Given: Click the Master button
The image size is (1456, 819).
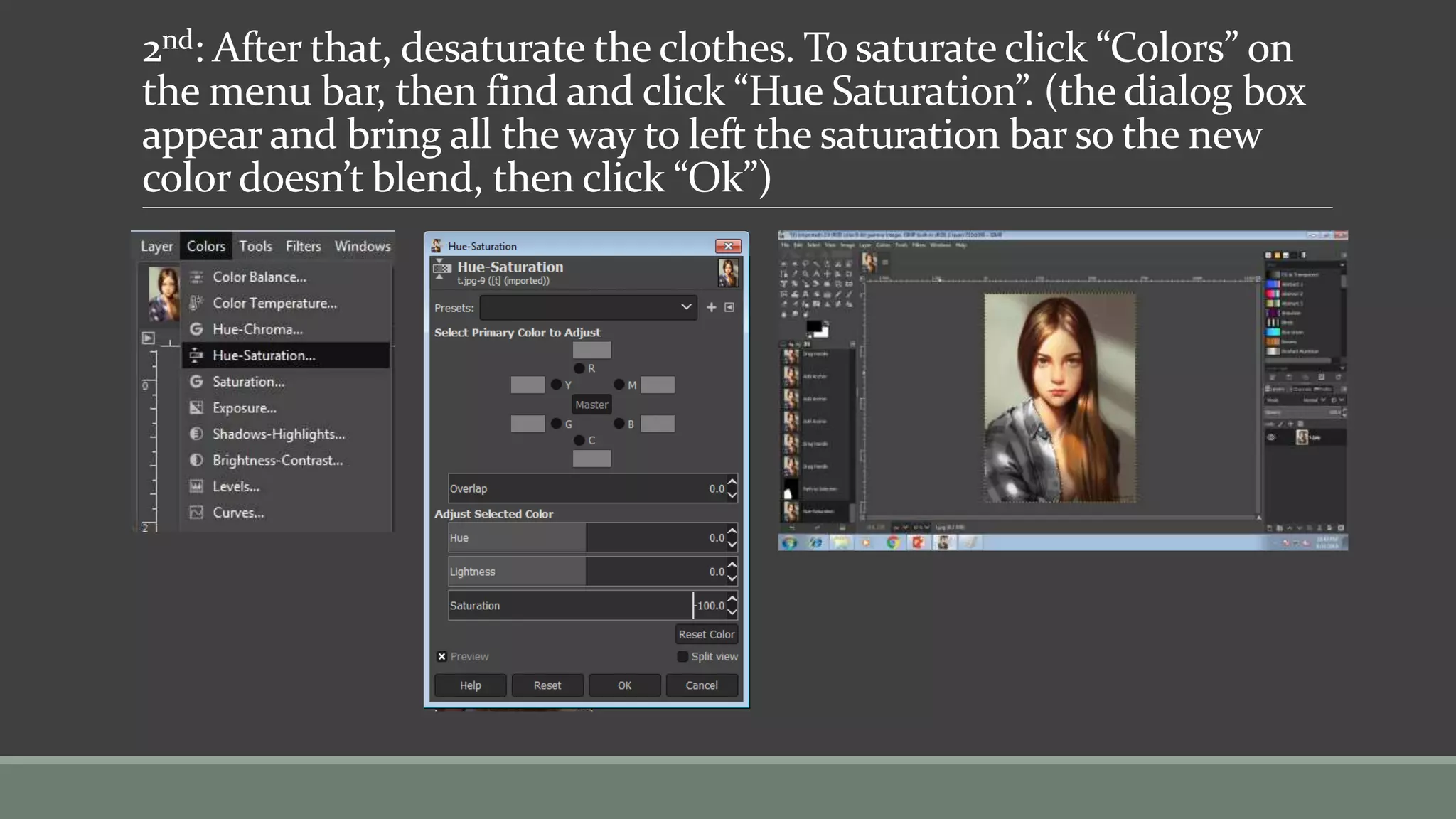Looking at the screenshot, I should point(591,405).
